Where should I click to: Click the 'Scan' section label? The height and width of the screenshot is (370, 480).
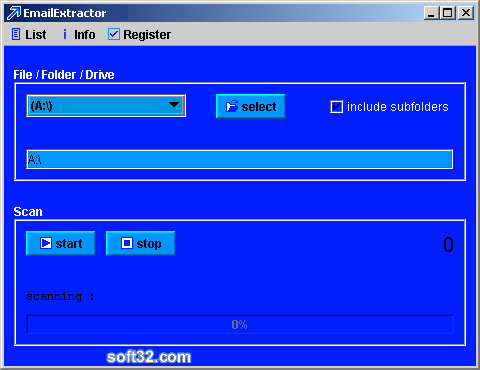click(28, 212)
